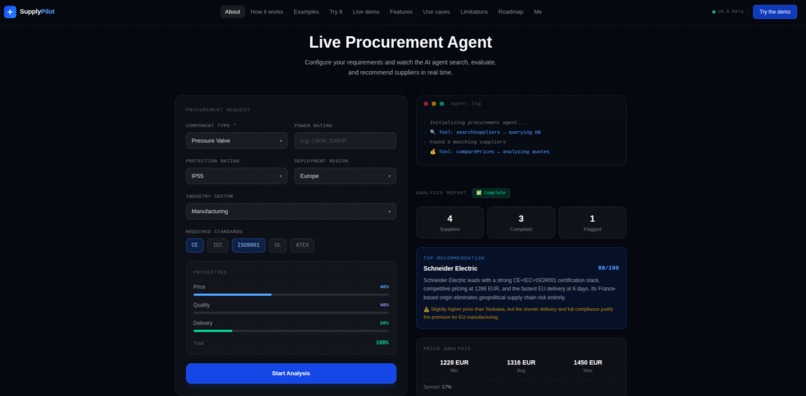Click the 1228 EUR Min price

(454, 363)
